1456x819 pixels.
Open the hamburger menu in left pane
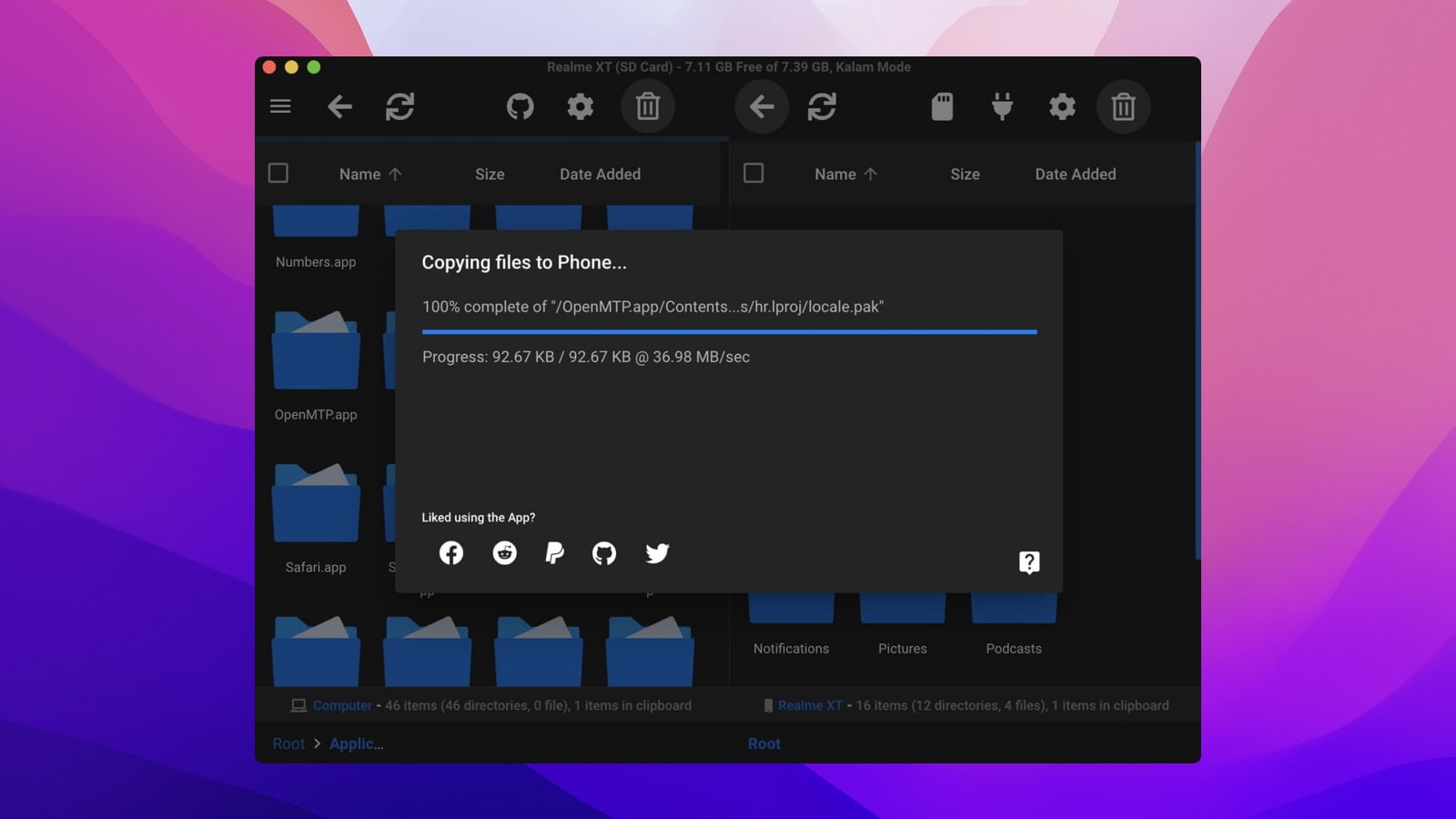[x=280, y=106]
